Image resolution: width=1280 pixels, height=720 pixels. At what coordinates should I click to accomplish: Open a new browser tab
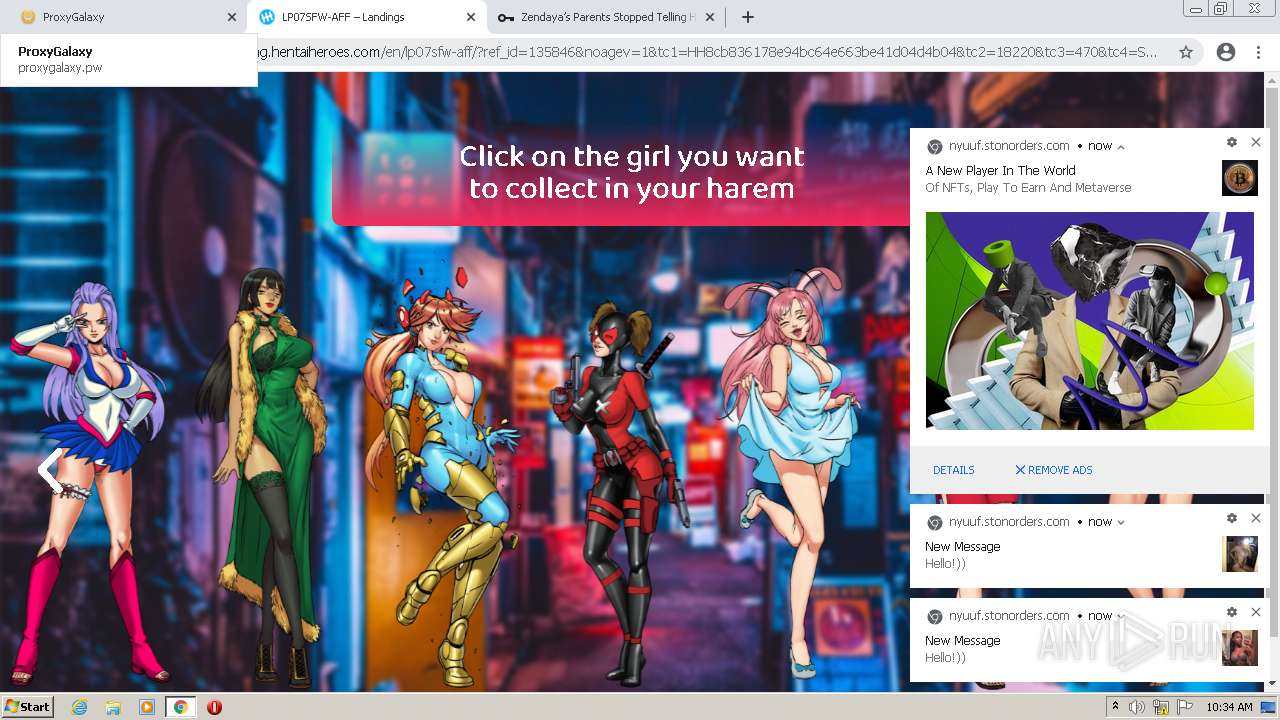tap(747, 17)
